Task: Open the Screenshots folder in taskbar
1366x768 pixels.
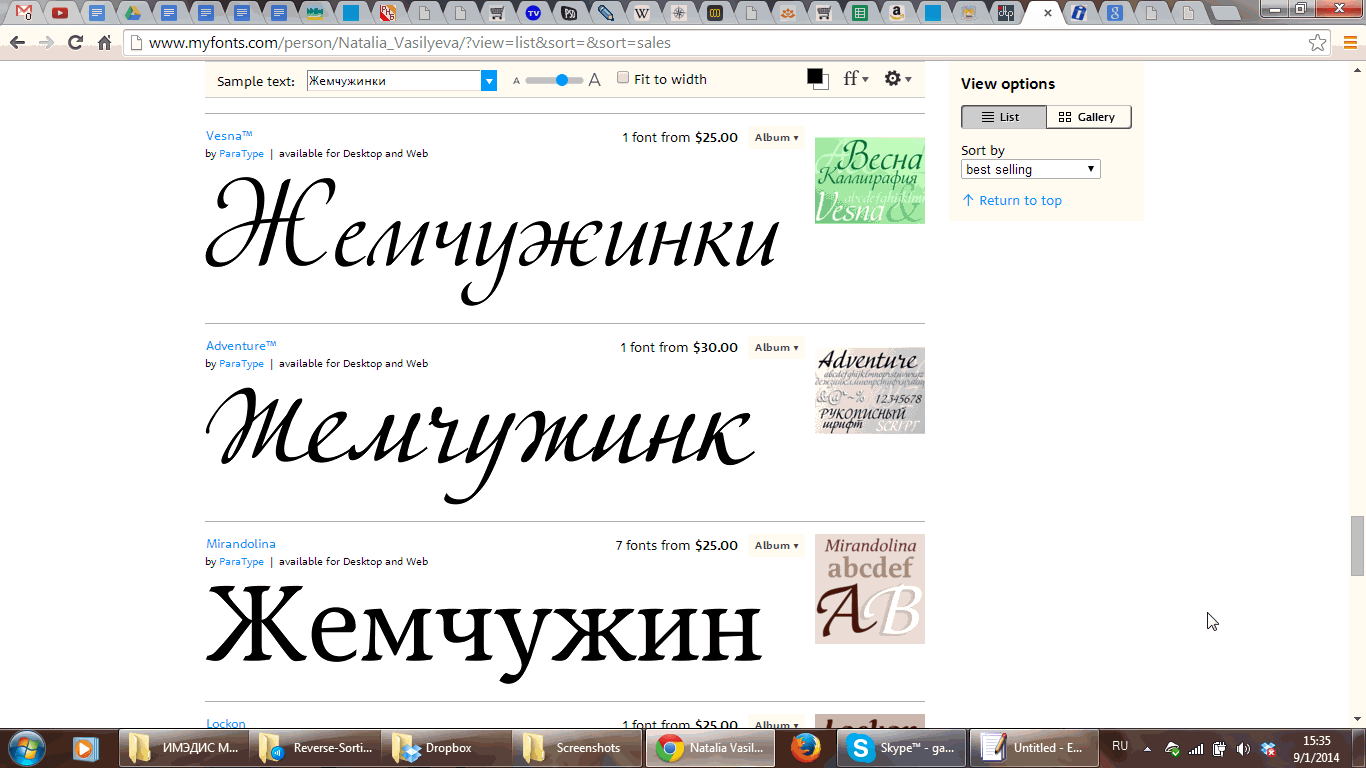Action: pyautogui.click(x=577, y=747)
